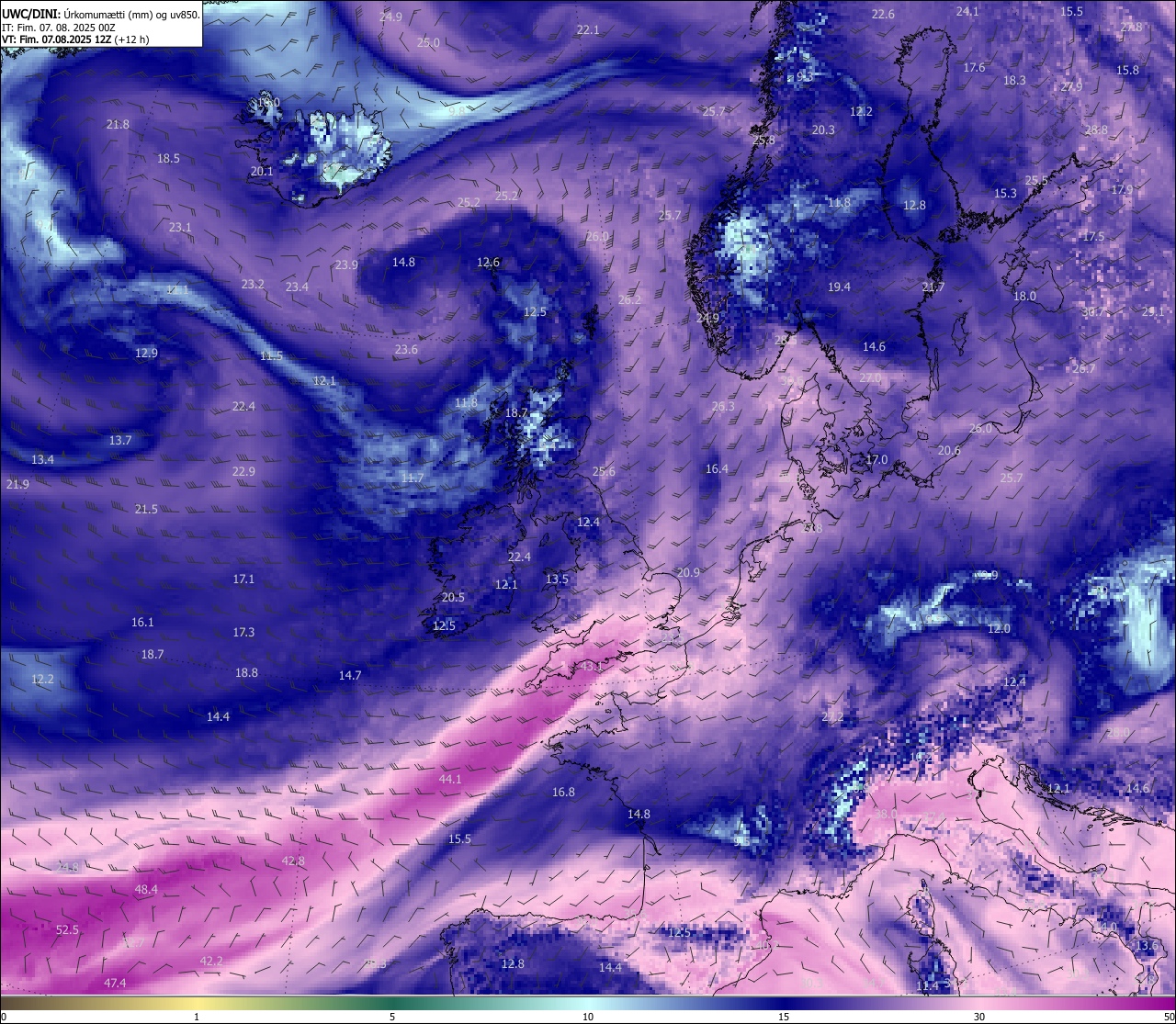The image size is (1176, 1024).
Task: Click the VT valid time line
Action: pos(75,39)
